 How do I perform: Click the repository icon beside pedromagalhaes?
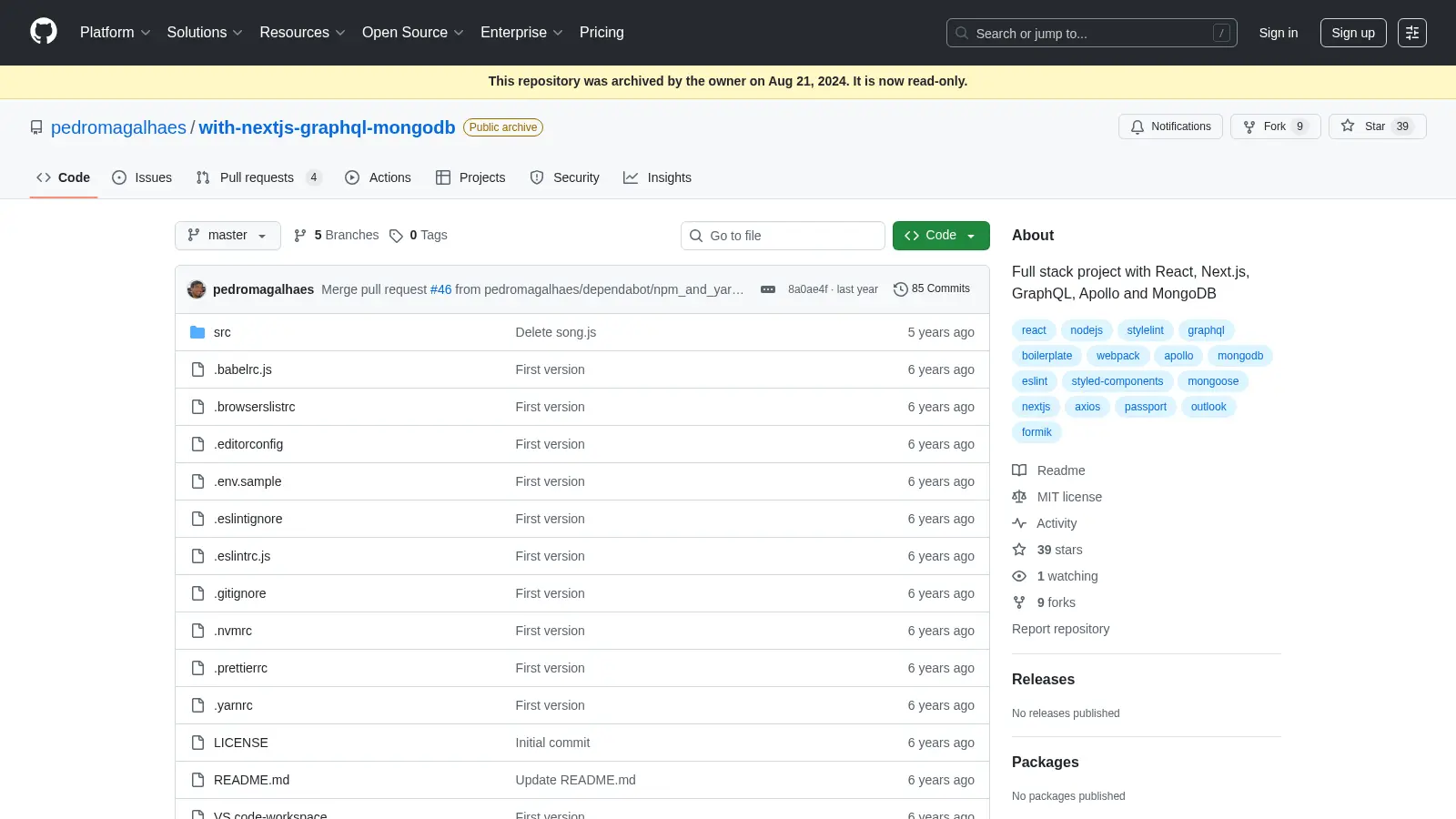[36, 127]
